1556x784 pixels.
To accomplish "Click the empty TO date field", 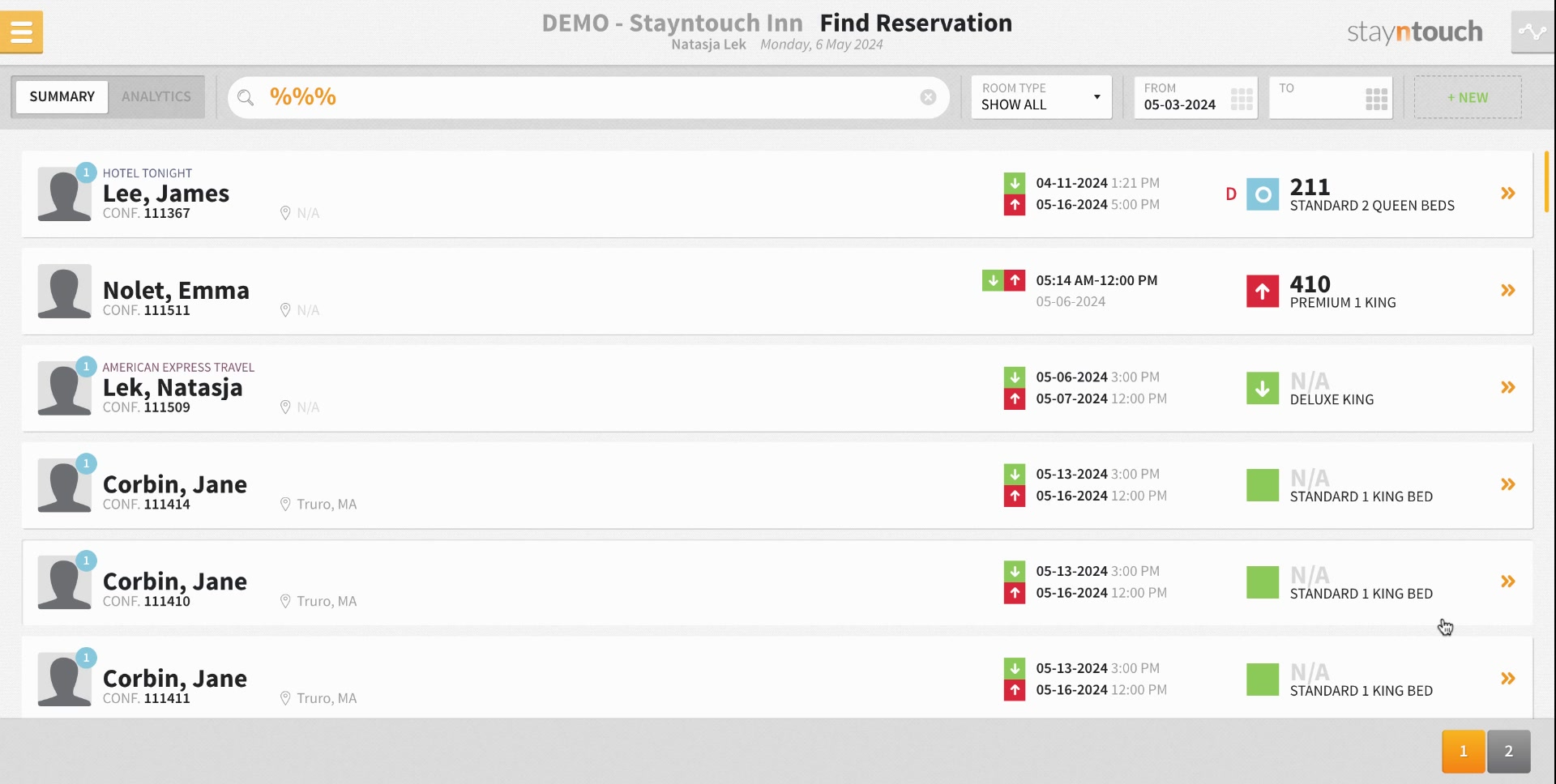I will (x=1331, y=97).
